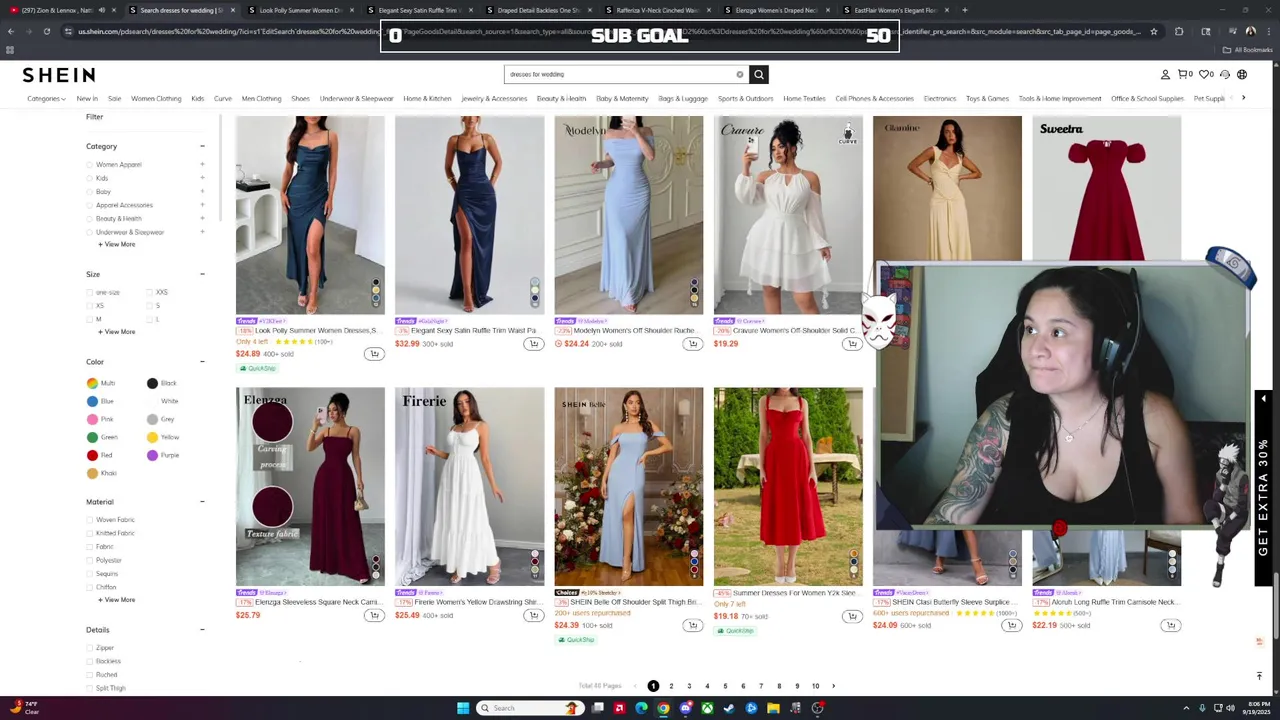This screenshot has width=1280, height=720.
Task: Open the Men Clothing menu
Action: [x=261, y=98]
